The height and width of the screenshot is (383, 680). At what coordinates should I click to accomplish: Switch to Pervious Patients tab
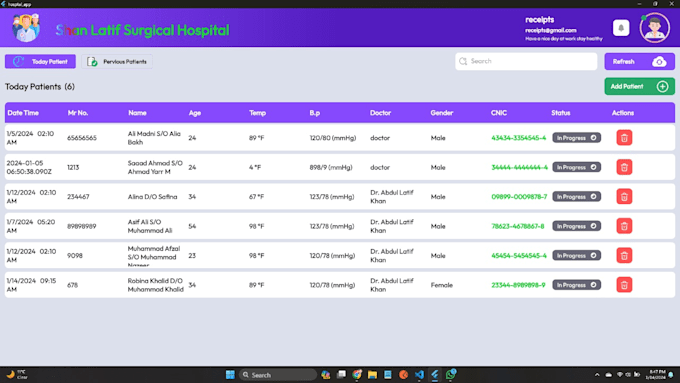point(117,62)
